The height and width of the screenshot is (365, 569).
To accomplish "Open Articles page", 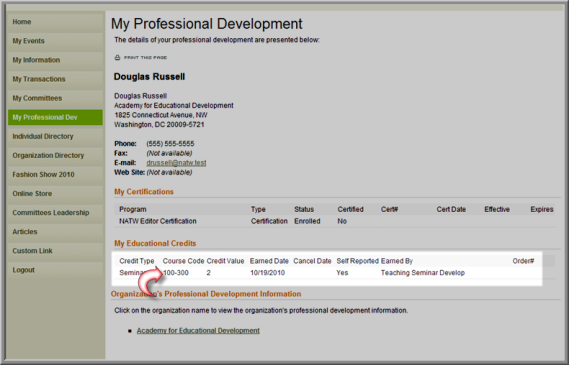I will coord(55,232).
